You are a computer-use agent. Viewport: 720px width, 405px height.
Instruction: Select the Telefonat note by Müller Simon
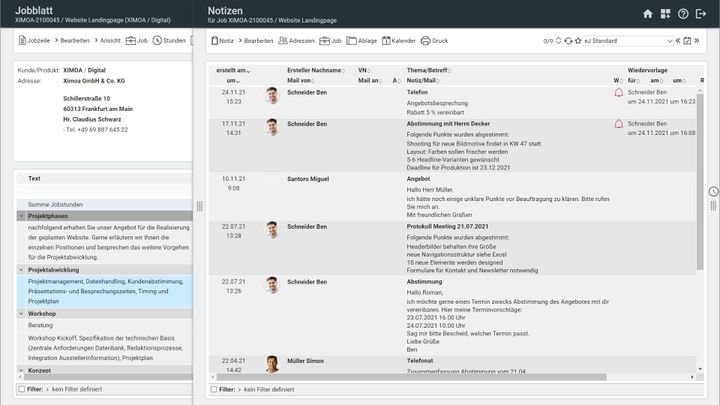coord(453,365)
